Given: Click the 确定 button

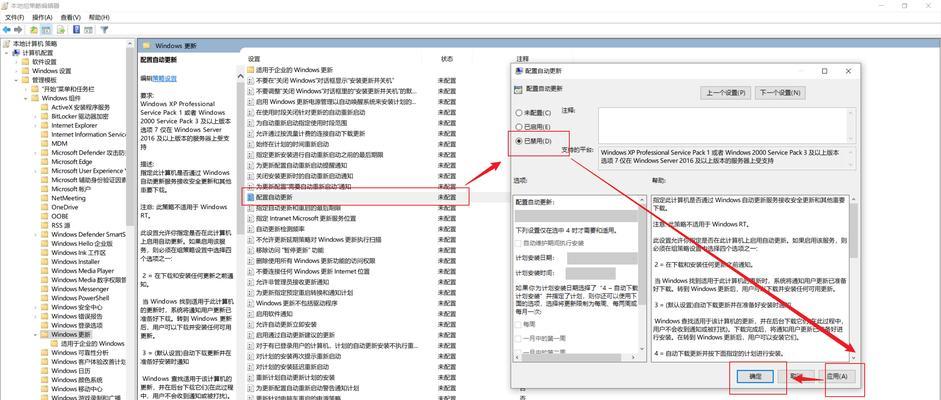Looking at the screenshot, I should point(755,376).
